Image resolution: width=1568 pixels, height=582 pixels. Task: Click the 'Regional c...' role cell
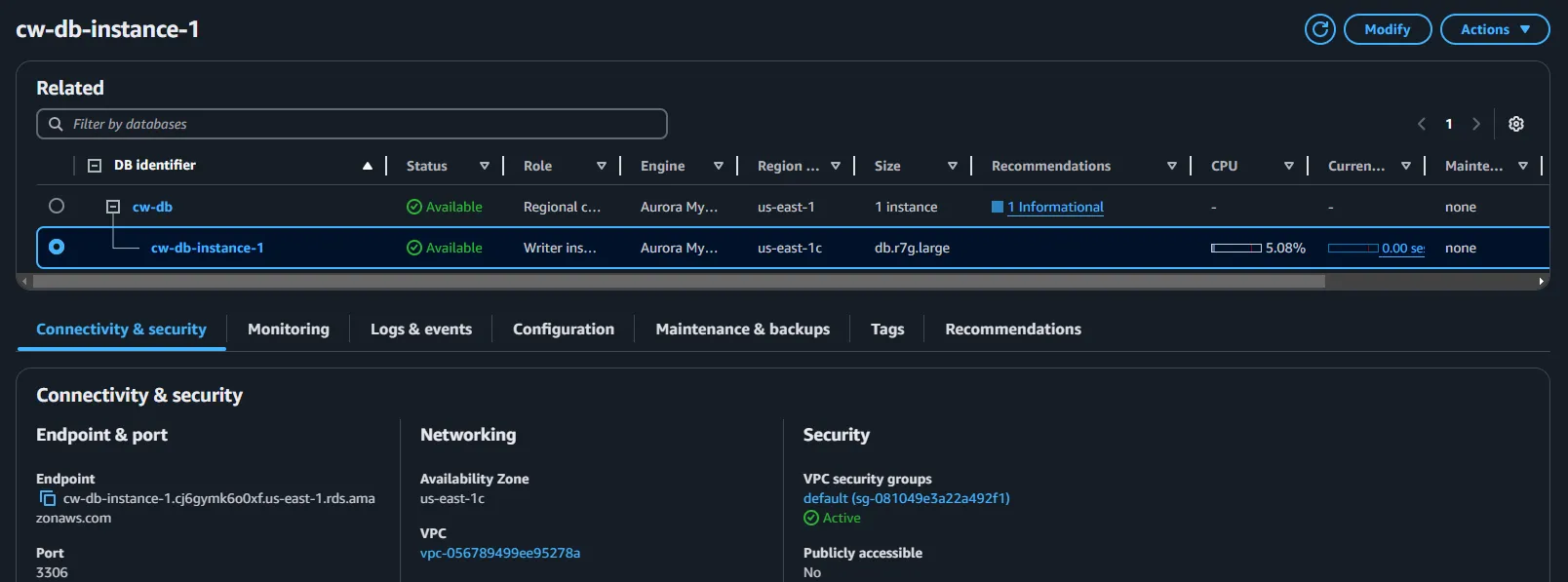562,207
